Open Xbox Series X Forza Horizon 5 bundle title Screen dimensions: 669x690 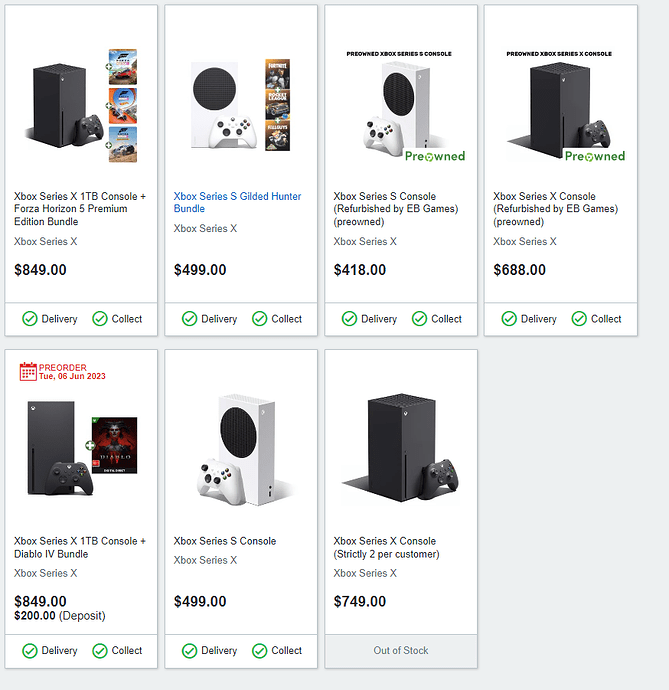(x=80, y=208)
